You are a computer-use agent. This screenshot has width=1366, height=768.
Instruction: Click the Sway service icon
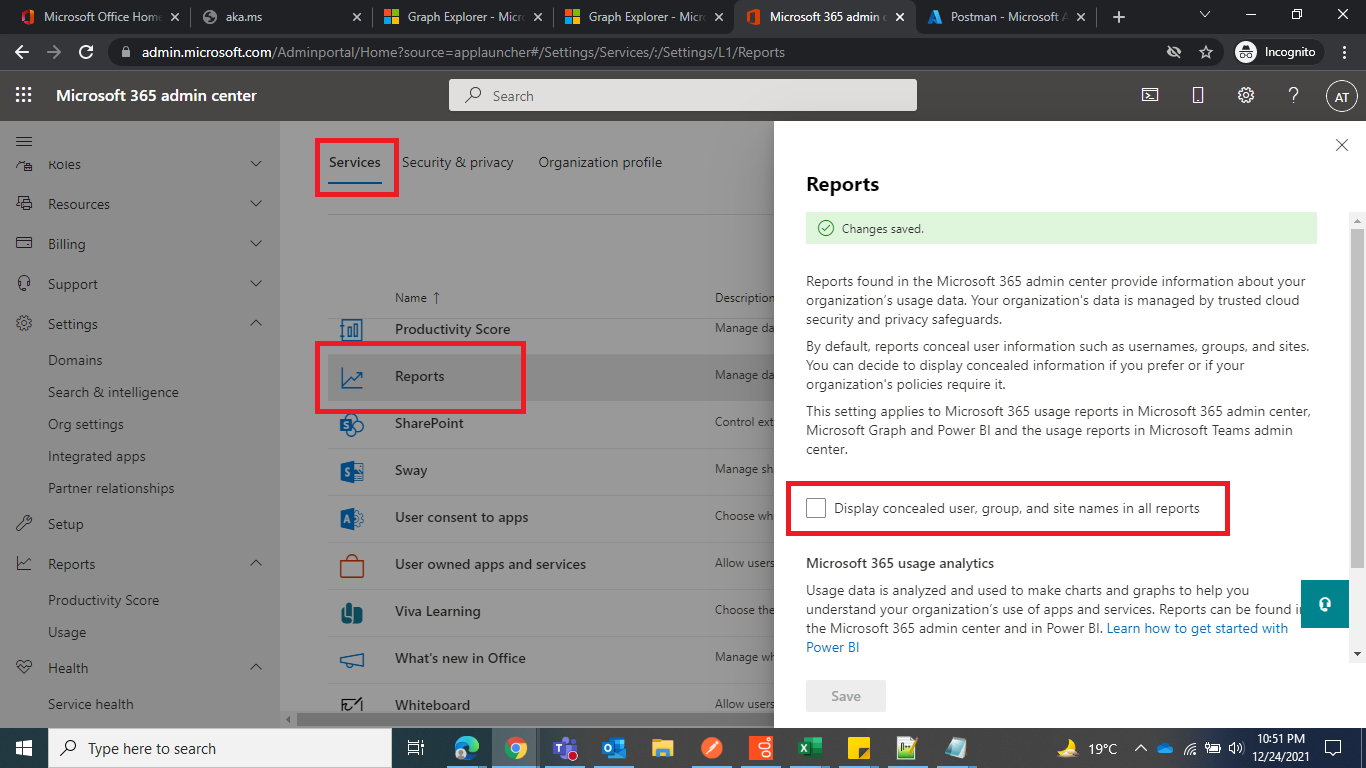tap(351, 471)
